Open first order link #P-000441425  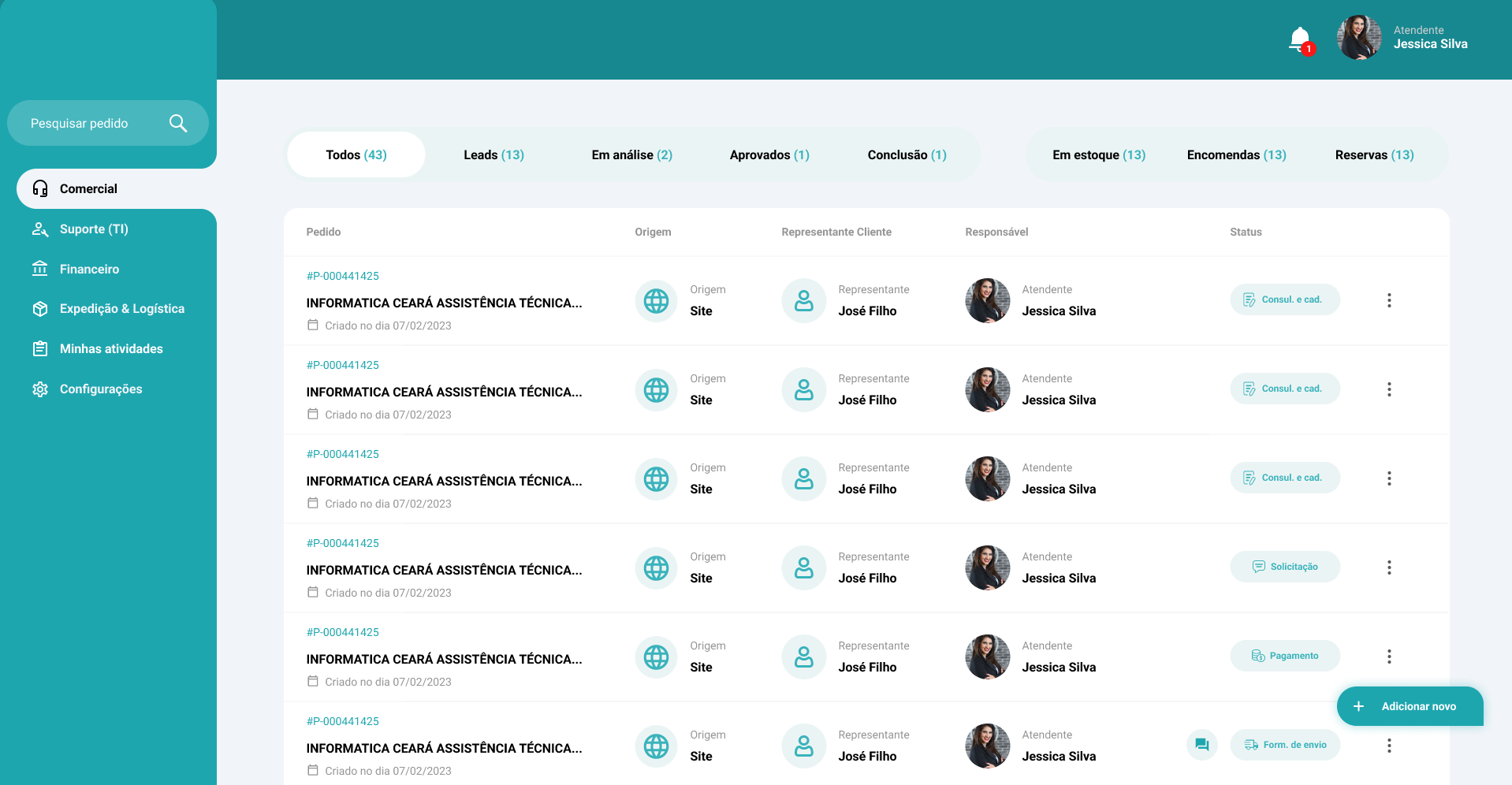(x=343, y=276)
